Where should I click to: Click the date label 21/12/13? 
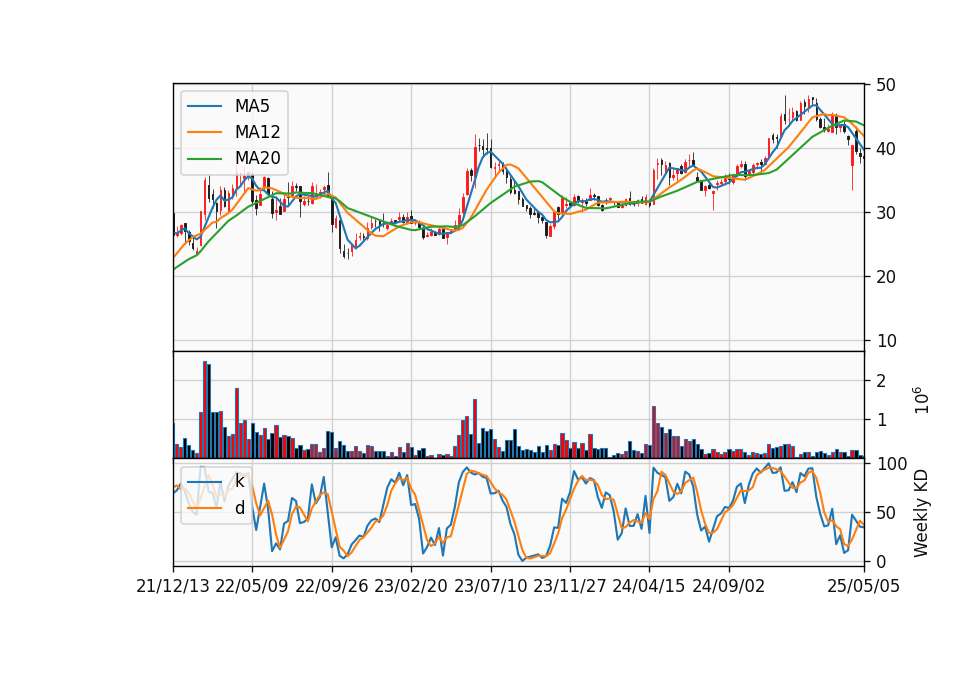[173, 586]
